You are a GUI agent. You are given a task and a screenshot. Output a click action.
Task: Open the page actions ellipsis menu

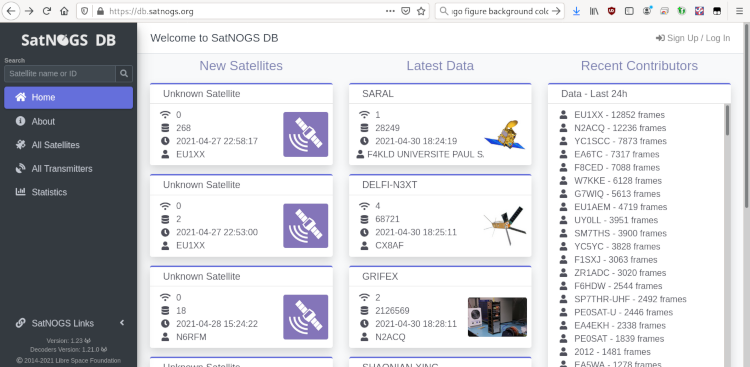point(390,11)
